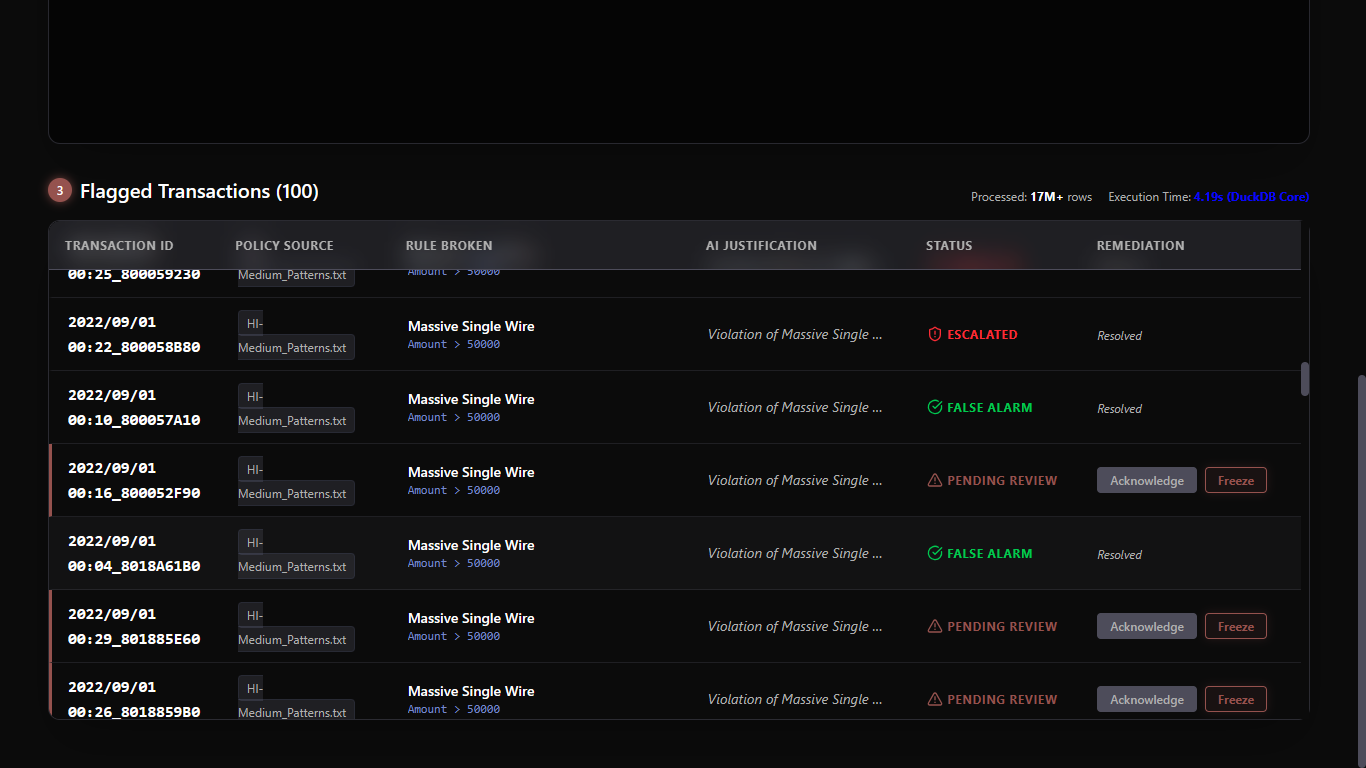This screenshot has width=1366, height=768.
Task: Click the AI Justification column header
Action: point(761,246)
